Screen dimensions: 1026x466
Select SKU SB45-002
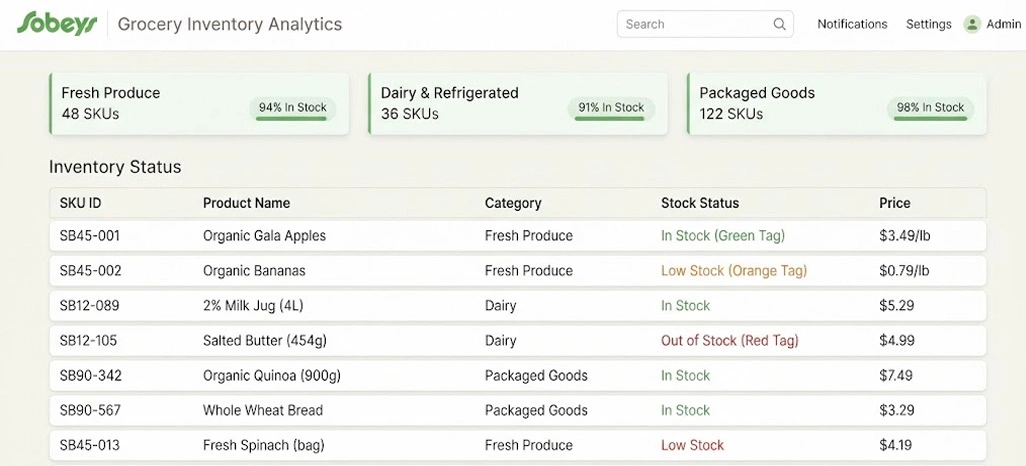(90, 270)
